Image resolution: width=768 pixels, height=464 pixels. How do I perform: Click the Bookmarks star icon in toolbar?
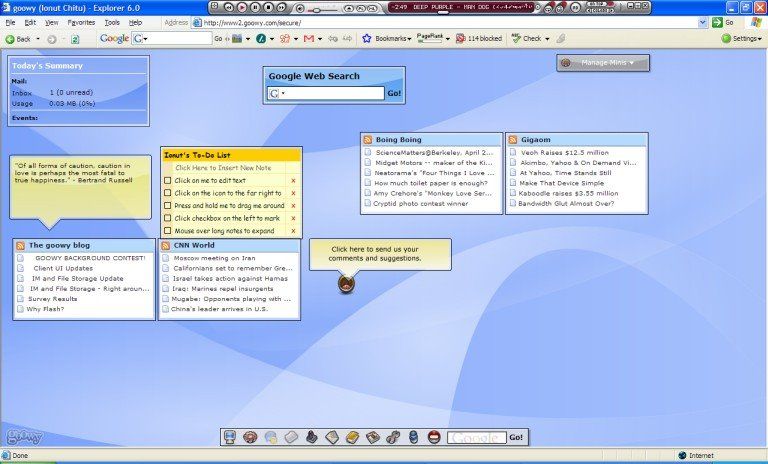click(366, 38)
